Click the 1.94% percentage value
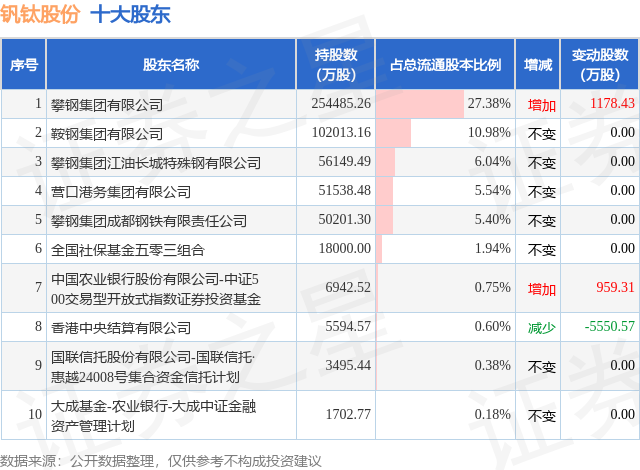 point(492,248)
